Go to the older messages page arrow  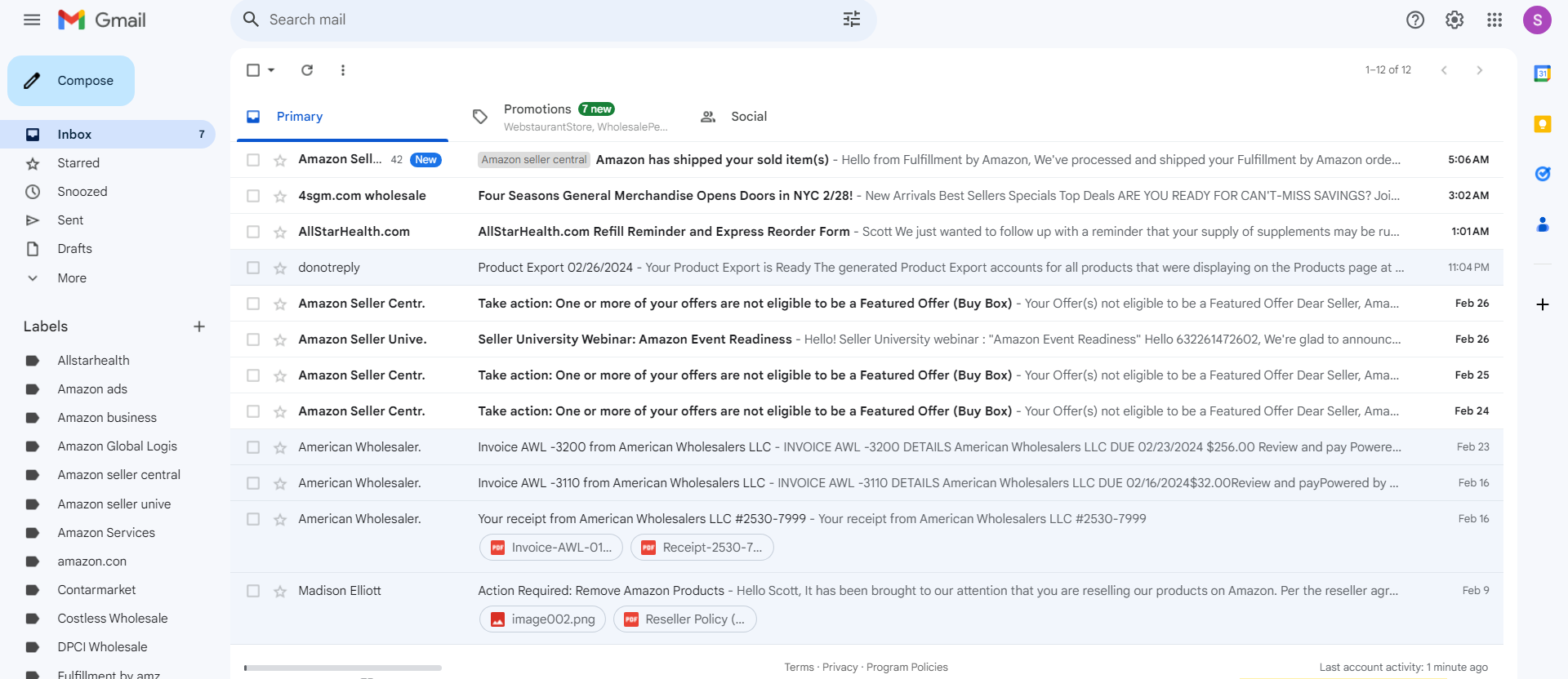(1480, 70)
